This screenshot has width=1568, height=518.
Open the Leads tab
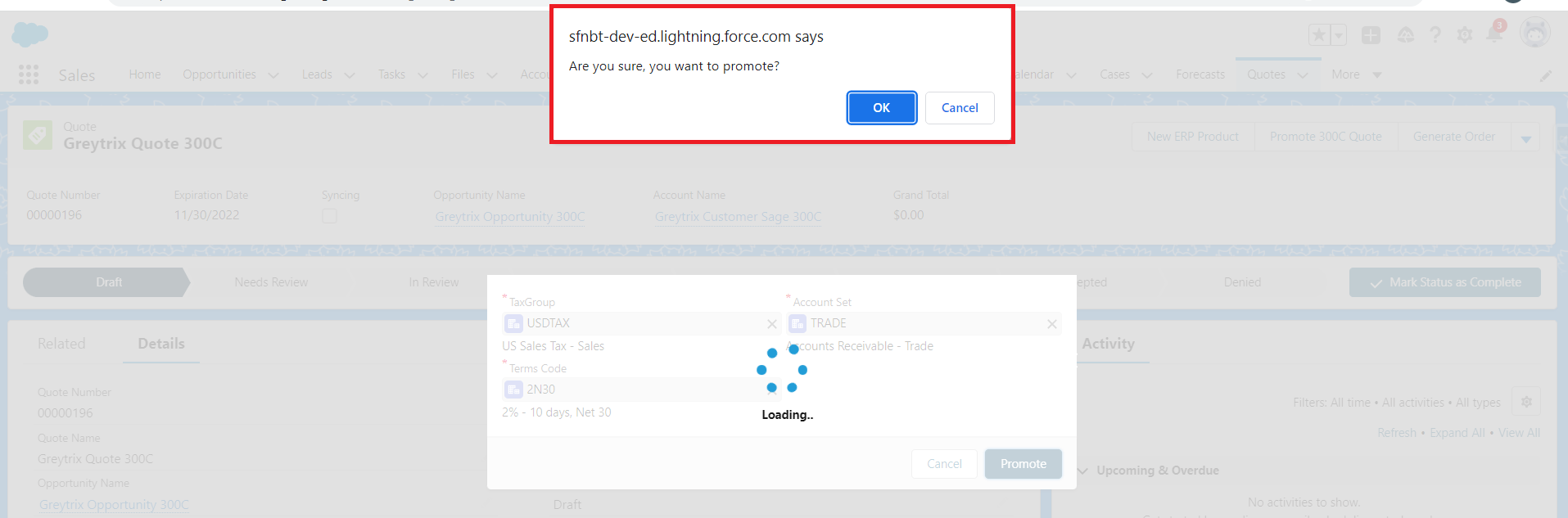pyautogui.click(x=317, y=74)
